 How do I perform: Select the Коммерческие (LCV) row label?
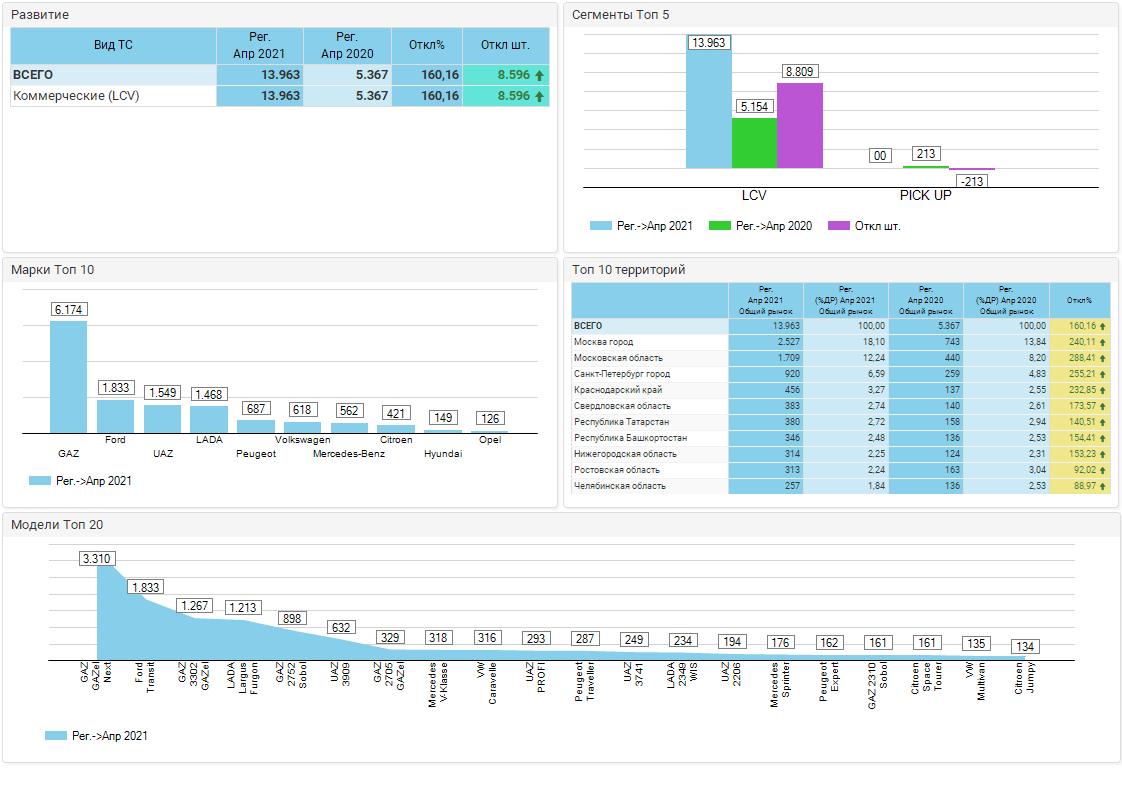(x=76, y=96)
